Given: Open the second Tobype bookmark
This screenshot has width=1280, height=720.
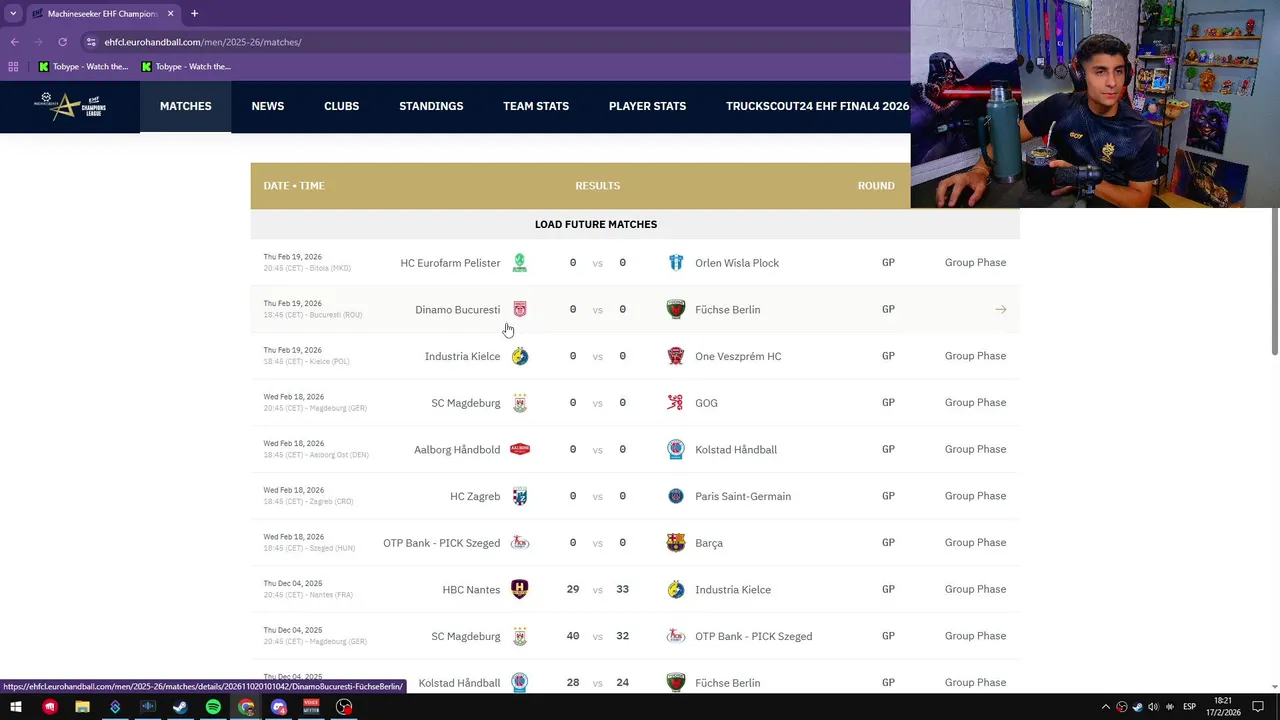Looking at the screenshot, I should tap(187, 67).
